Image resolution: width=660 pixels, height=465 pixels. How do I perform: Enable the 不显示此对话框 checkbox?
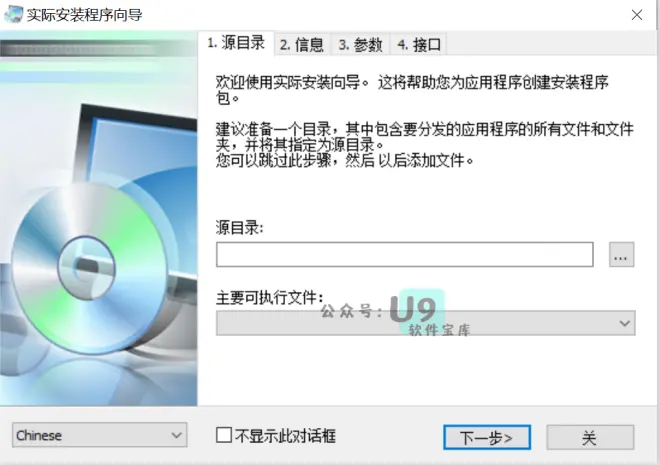pos(224,435)
